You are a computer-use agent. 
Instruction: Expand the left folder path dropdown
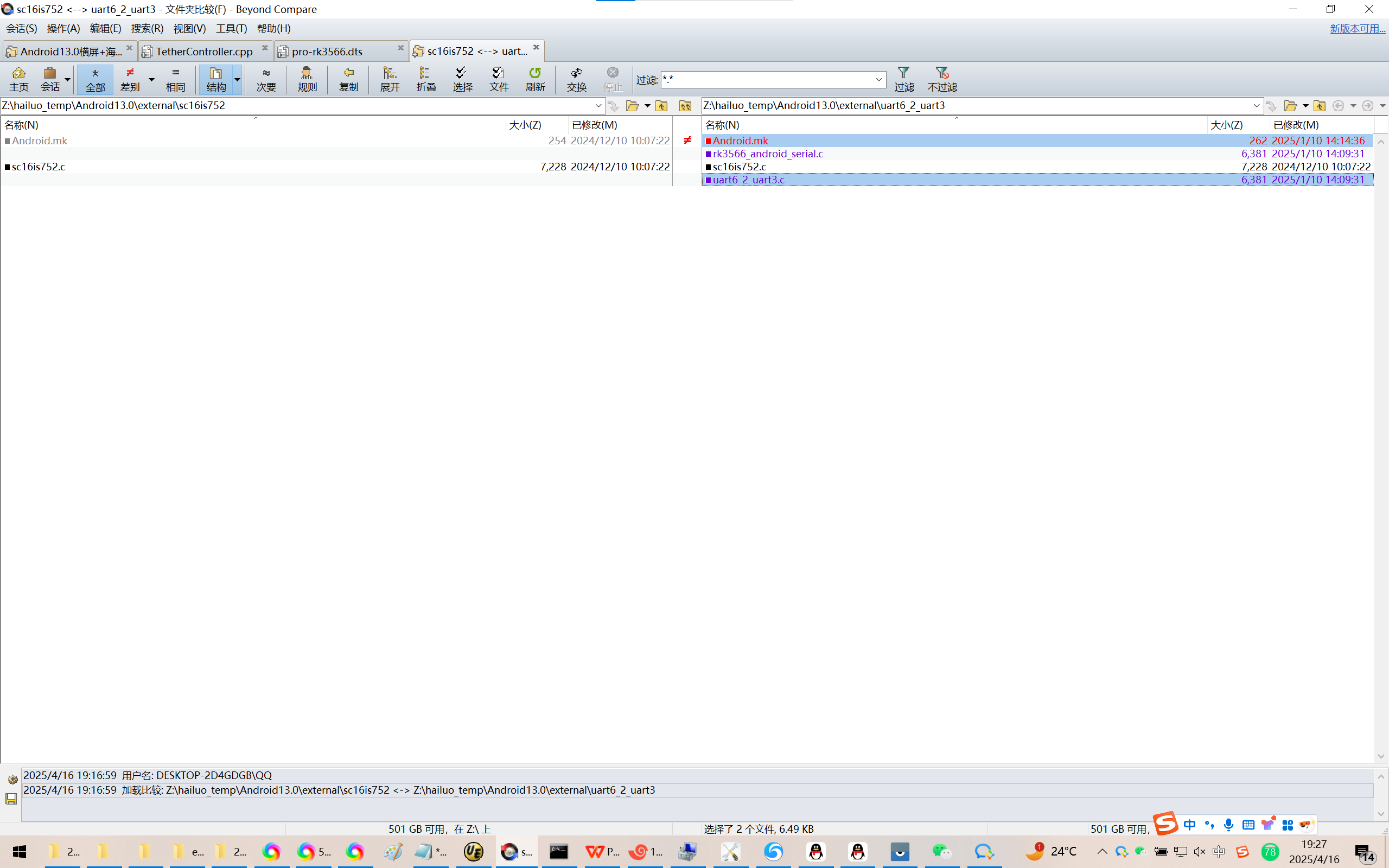click(x=598, y=106)
